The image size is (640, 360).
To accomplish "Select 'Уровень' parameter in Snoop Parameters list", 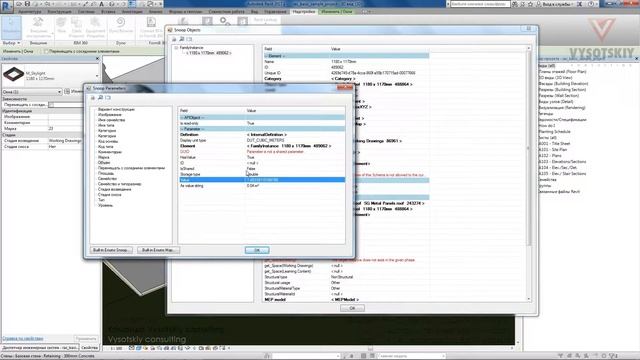I will [105, 205].
